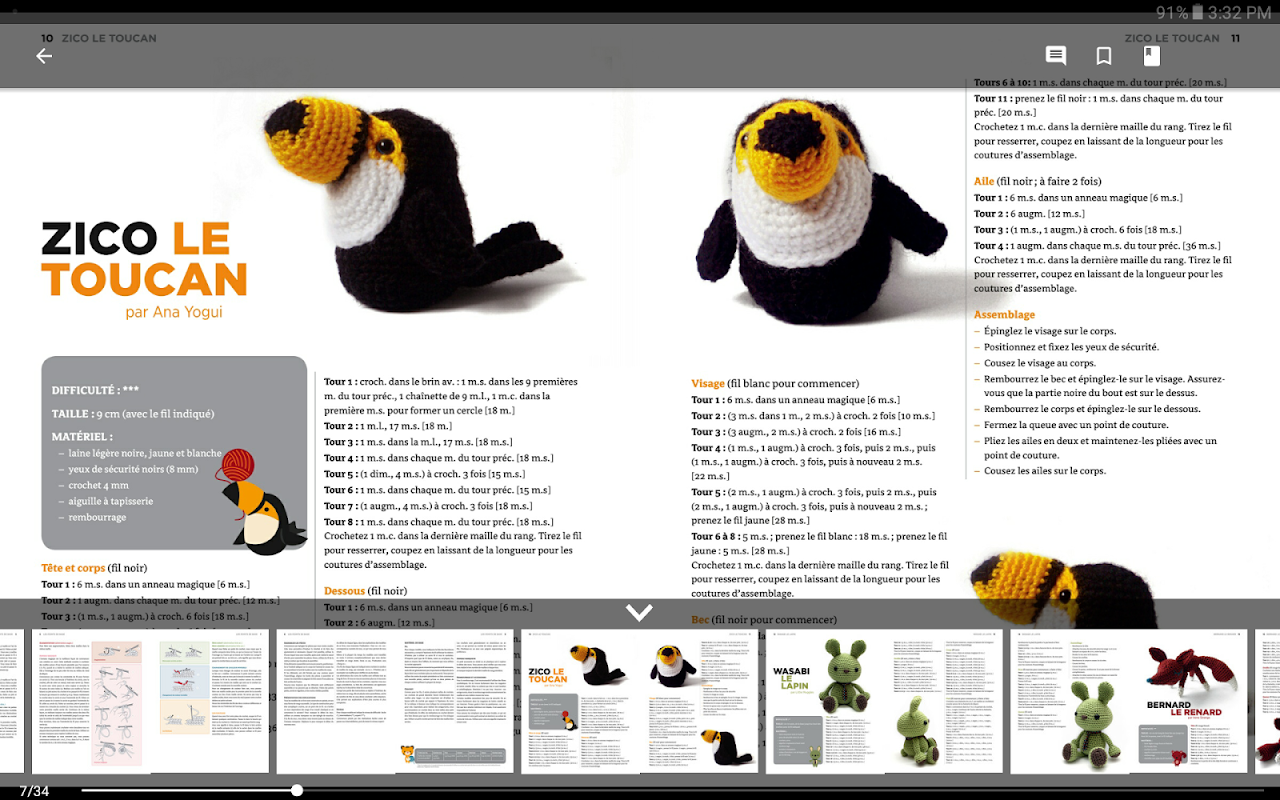Screen dimensions: 1280x800
Task: Select the Zico le Toucan spread thumbnail
Action: tap(640, 700)
